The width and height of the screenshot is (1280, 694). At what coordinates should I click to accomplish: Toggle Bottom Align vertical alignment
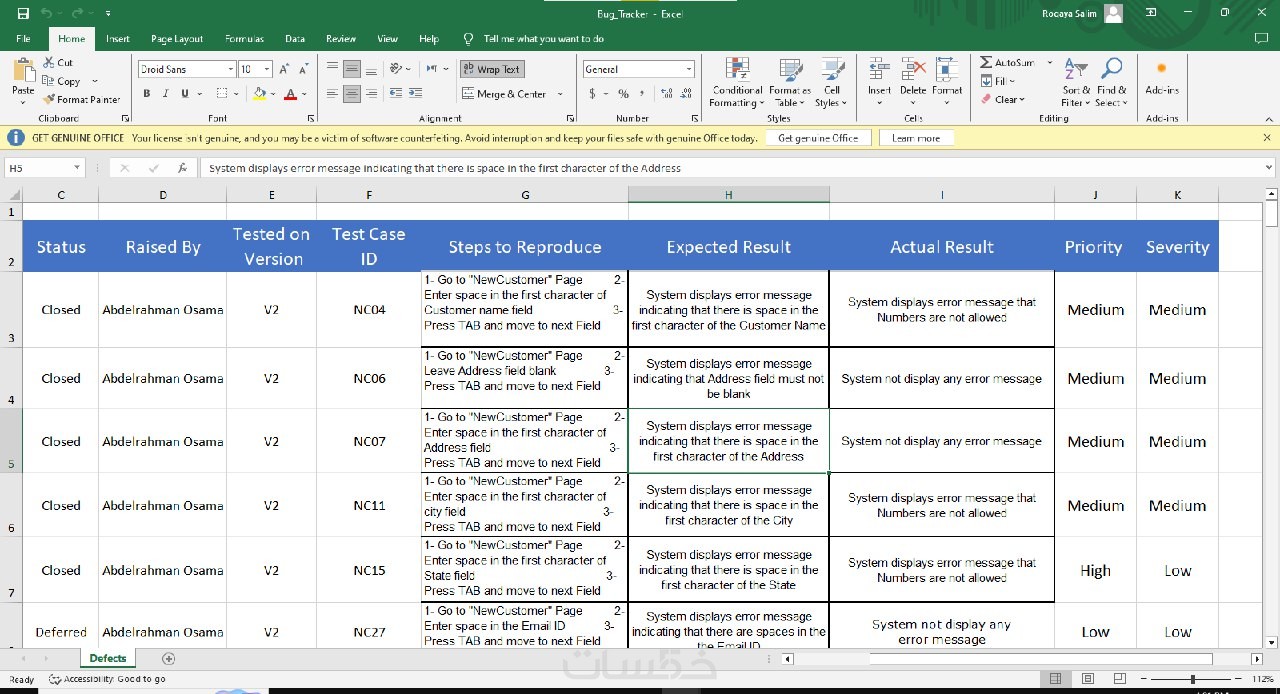coord(371,69)
